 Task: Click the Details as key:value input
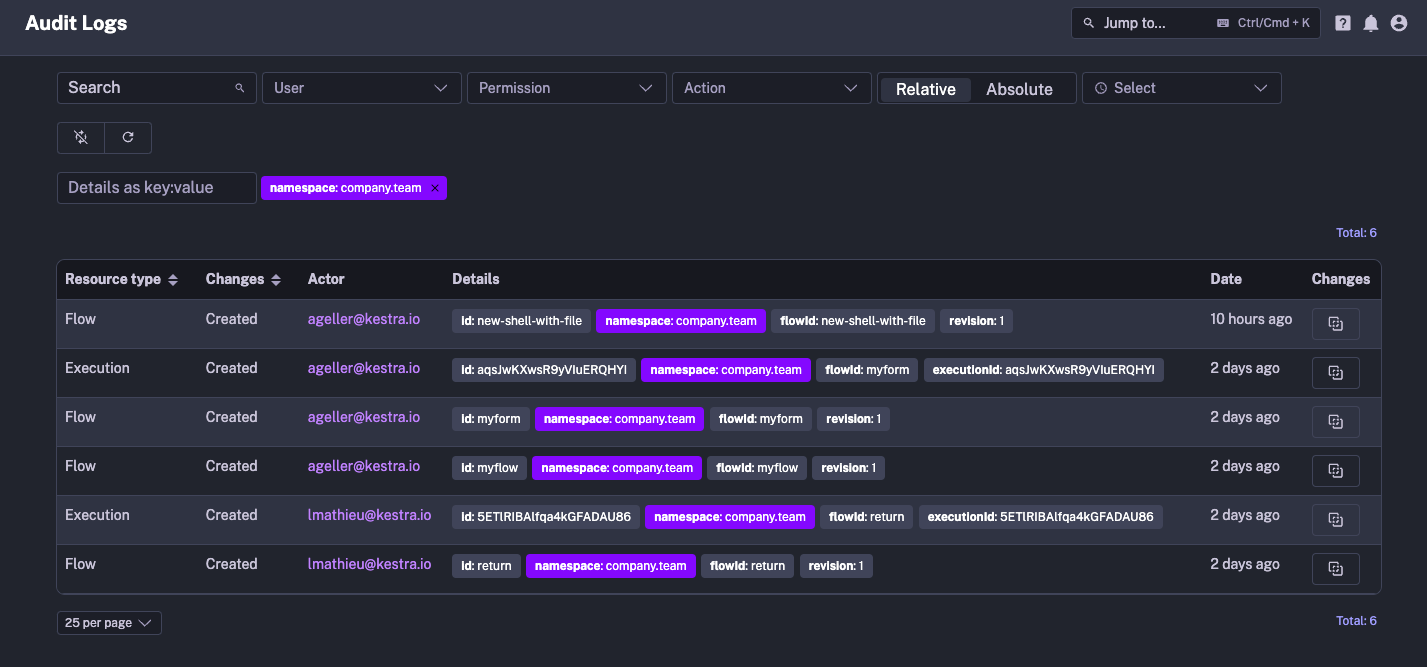(x=156, y=187)
